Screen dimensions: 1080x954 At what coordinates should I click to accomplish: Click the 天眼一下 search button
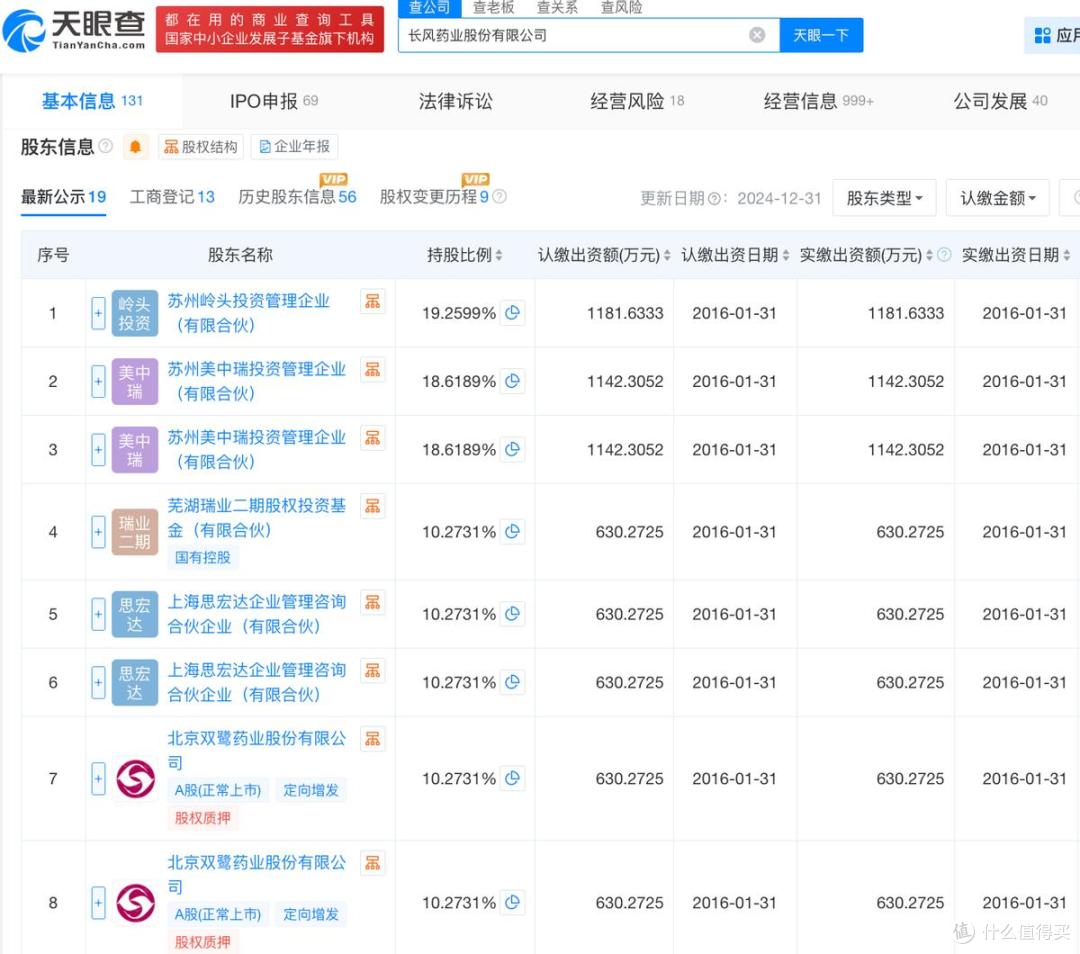(x=821, y=34)
